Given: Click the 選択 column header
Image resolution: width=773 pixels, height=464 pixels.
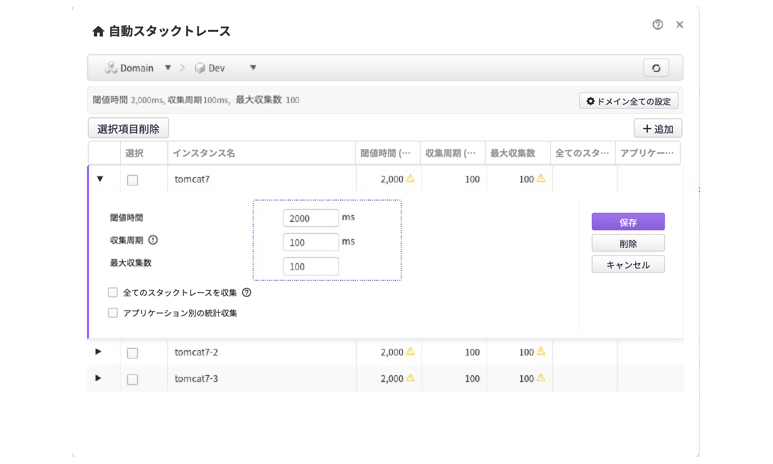Looking at the screenshot, I should pyautogui.click(x=144, y=153).
